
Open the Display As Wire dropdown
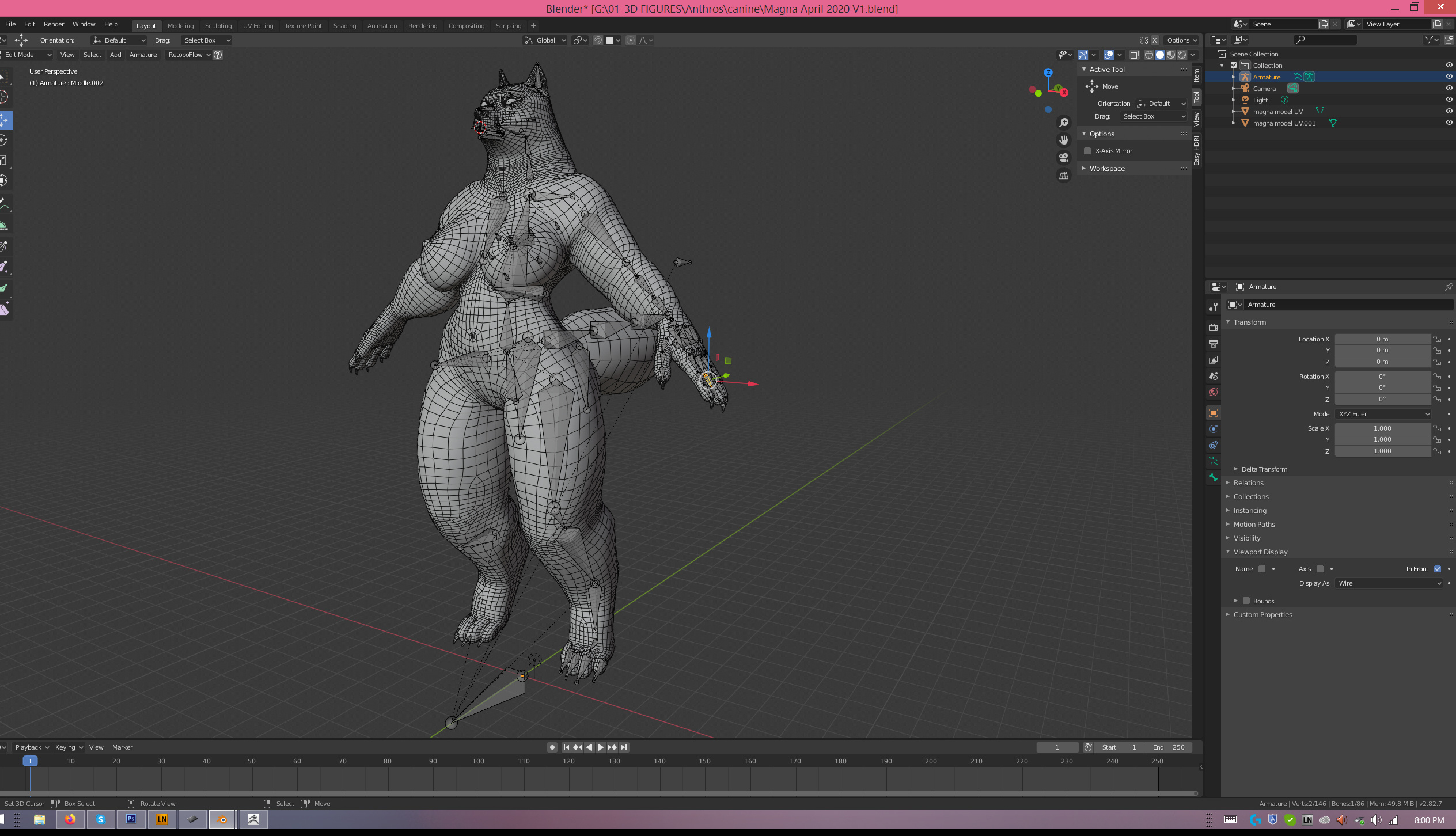[1389, 583]
